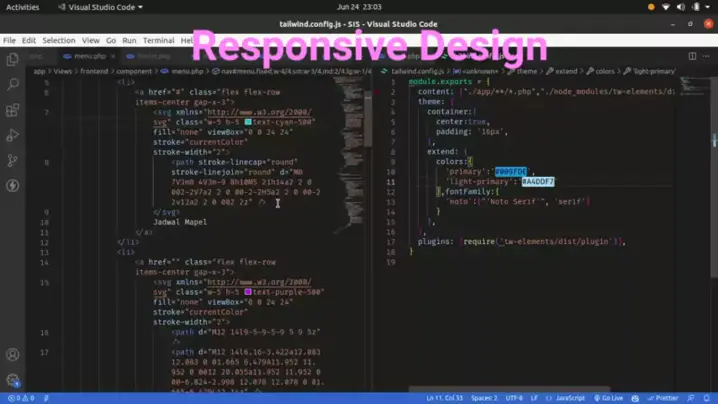The height and width of the screenshot is (404, 718).
Task: Click the text-purple-500 color swatch
Action: click(x=248, y=292)
